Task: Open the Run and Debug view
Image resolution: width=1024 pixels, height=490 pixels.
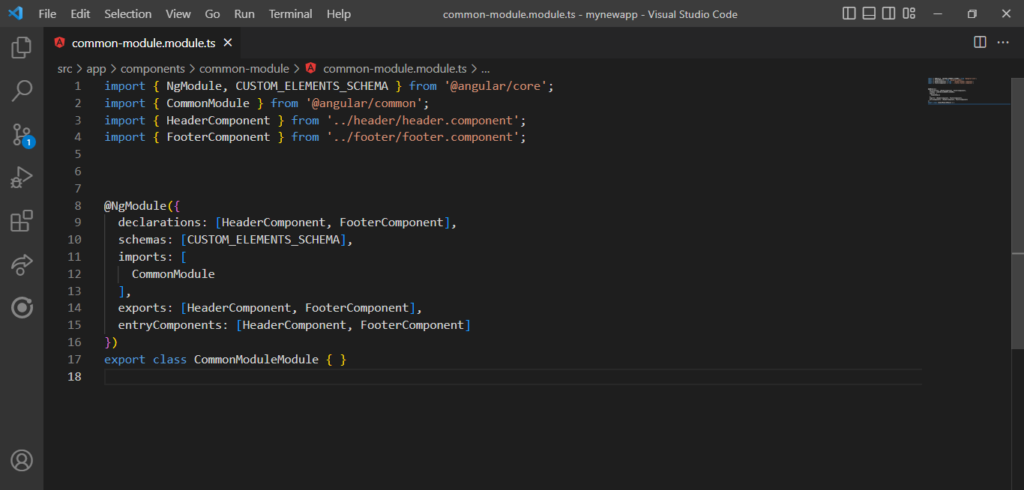Action: pos(22,178)
